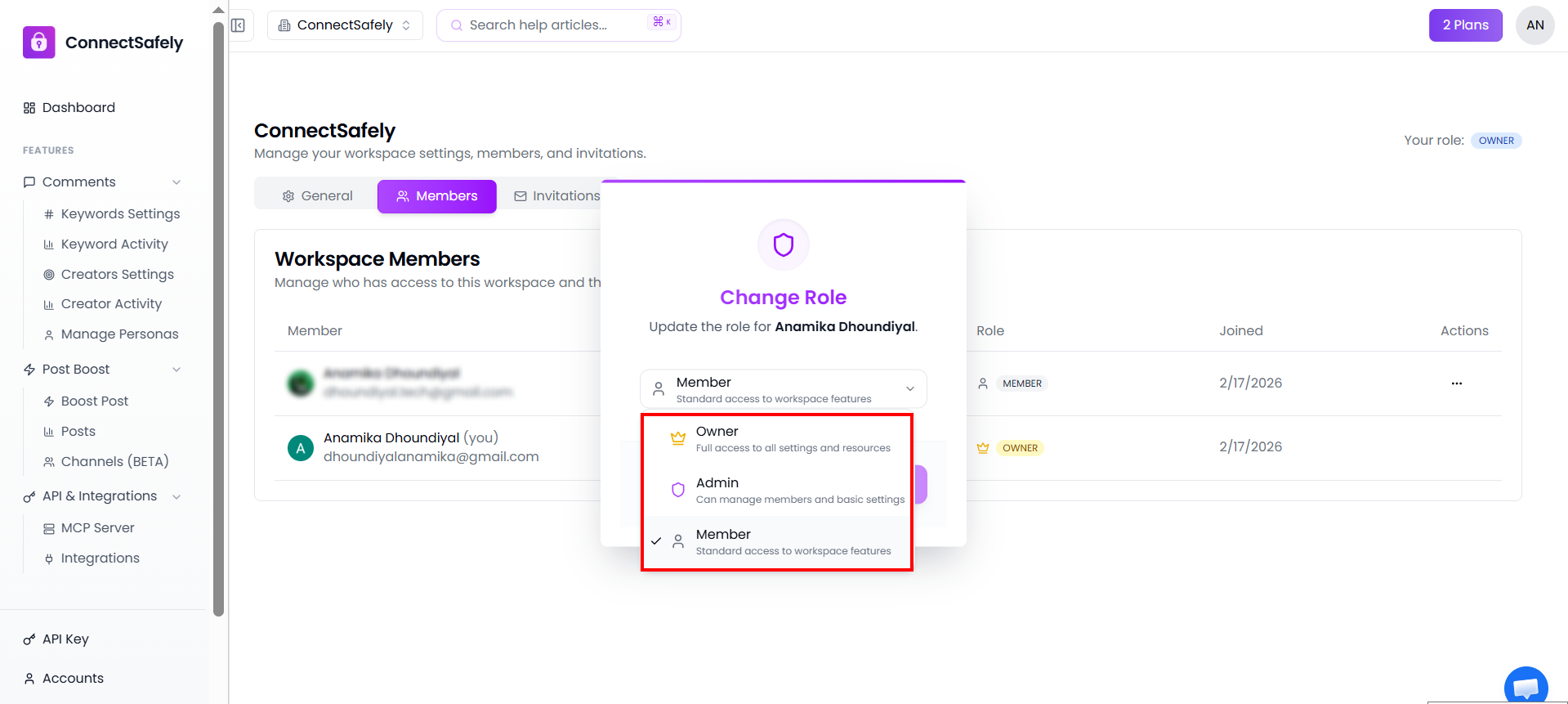Toggle the sidebar collapse icon

238,25
